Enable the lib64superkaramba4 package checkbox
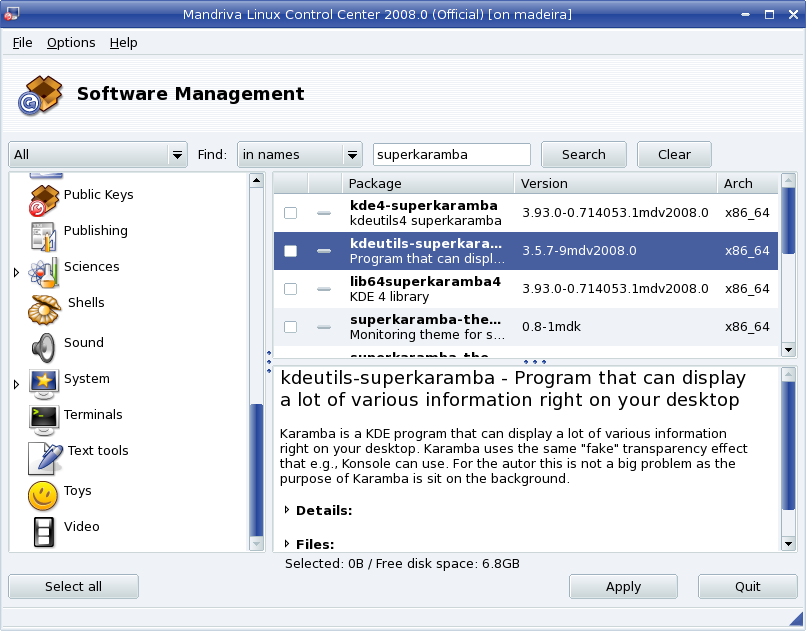Viewport: 806px width, 631px height. [290, 289]
